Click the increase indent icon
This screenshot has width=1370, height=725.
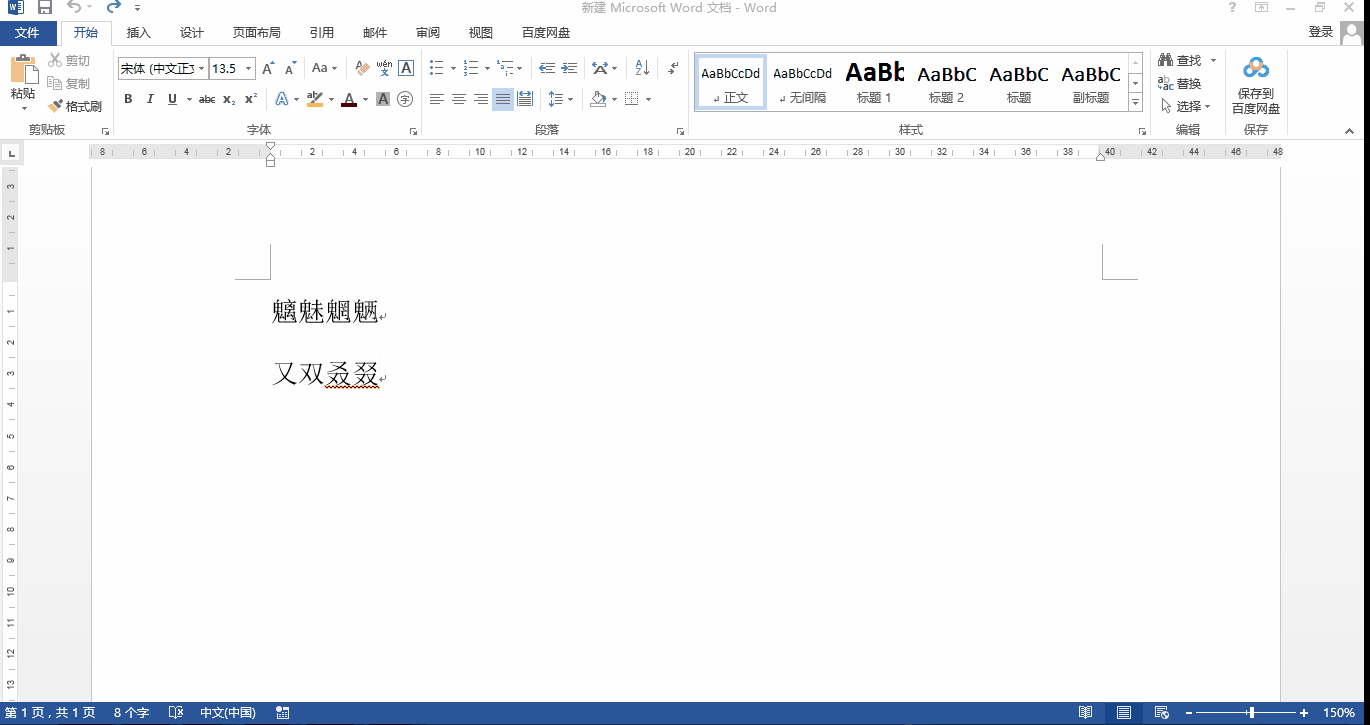tap(569, 68)
